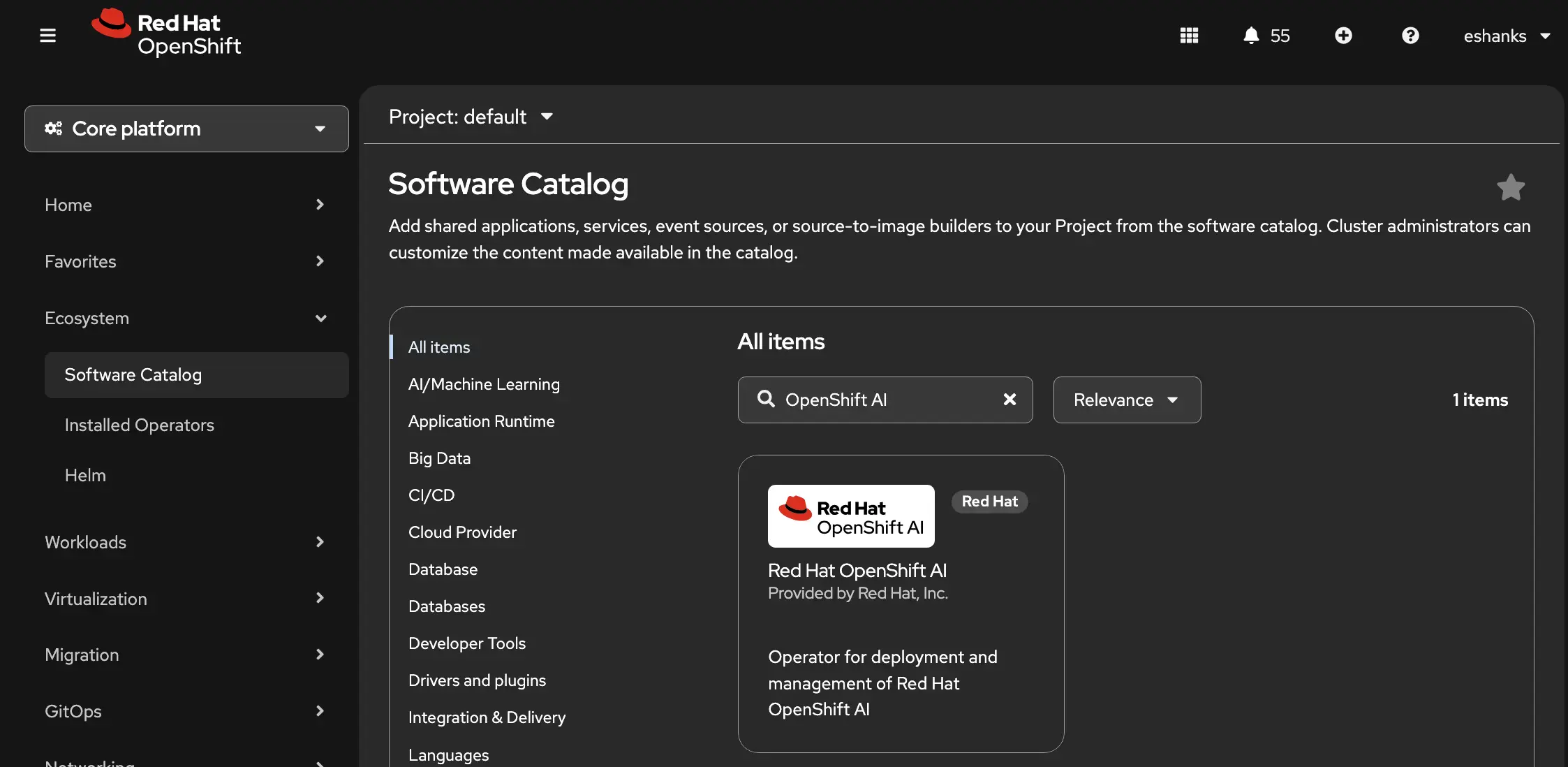Click the Red Hat OpenShift AI logo image
The width and height of the screenshot is (1568, 767).
click(851, 516)
